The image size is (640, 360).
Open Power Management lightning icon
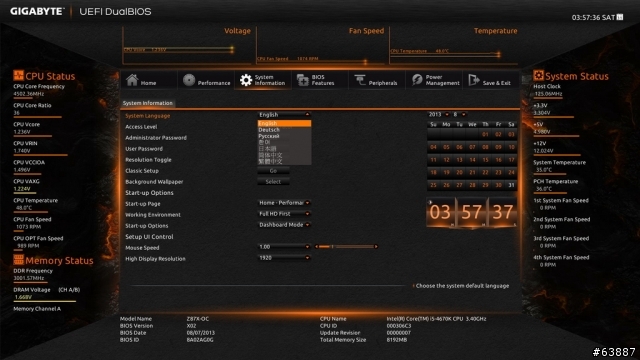tap(417, 80)
